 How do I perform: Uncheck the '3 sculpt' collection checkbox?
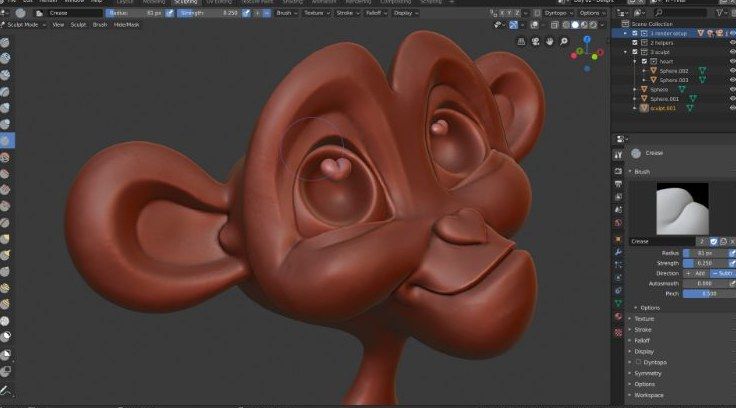click(635, 52)
